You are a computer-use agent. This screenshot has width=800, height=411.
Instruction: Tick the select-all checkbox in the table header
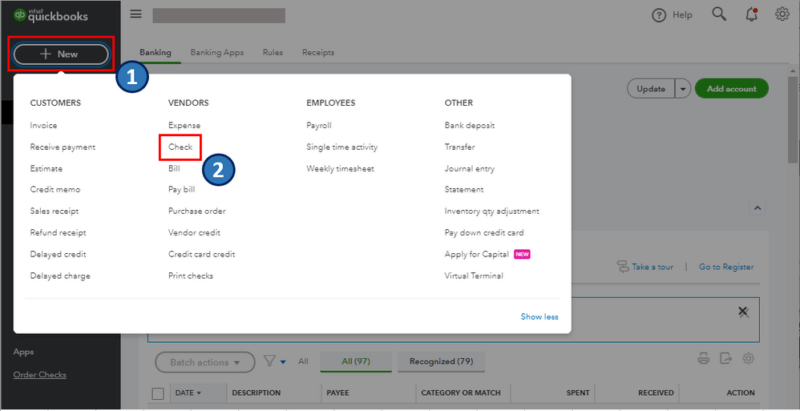[x=158, y=393]
